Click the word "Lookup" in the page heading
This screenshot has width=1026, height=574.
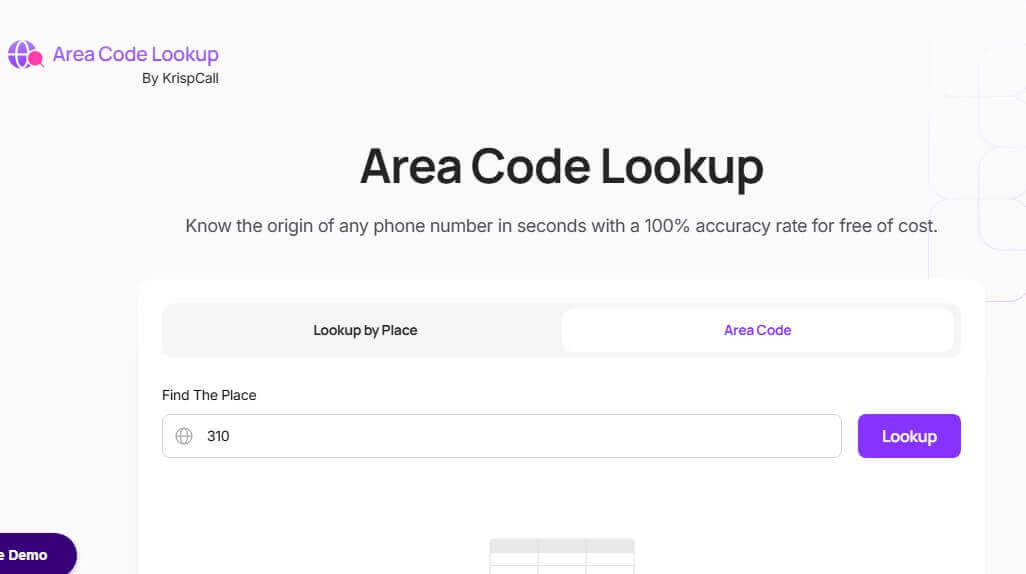681,167
